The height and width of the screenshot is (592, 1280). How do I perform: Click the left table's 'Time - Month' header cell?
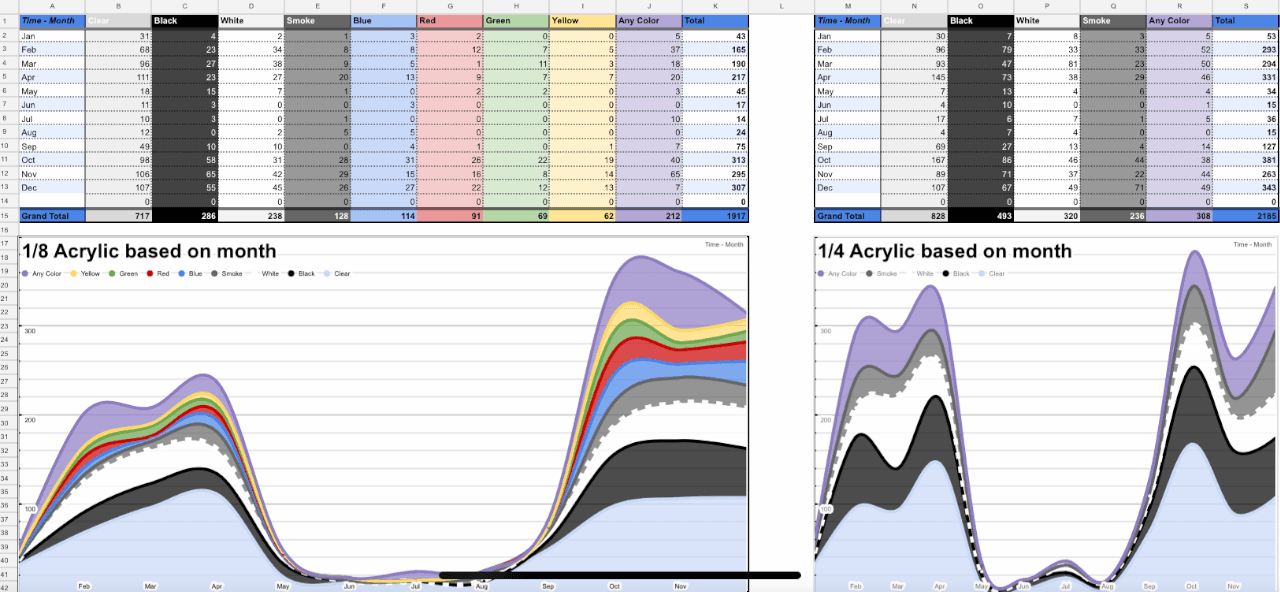click(51, 20)
